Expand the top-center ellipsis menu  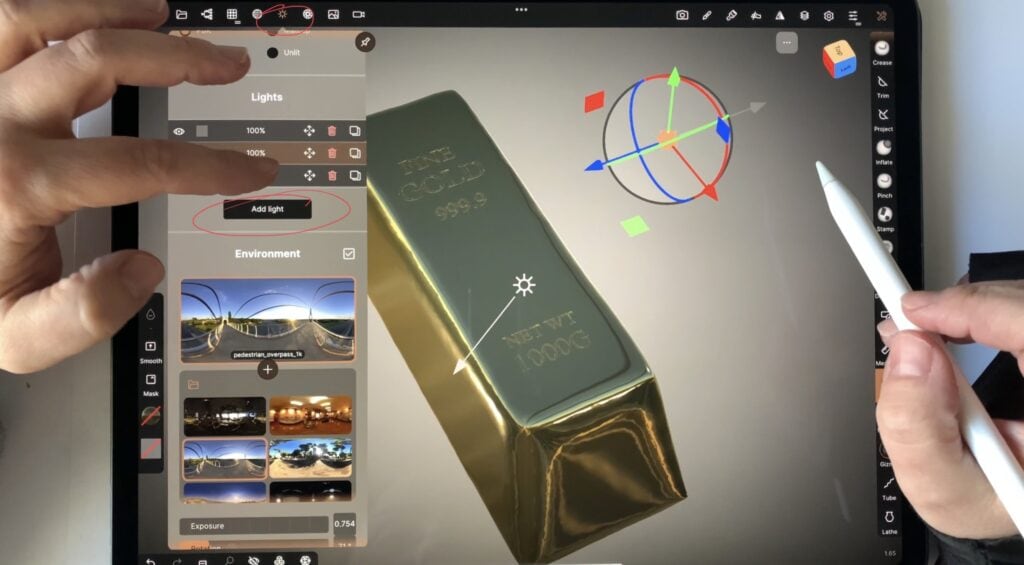pos(520,9)
